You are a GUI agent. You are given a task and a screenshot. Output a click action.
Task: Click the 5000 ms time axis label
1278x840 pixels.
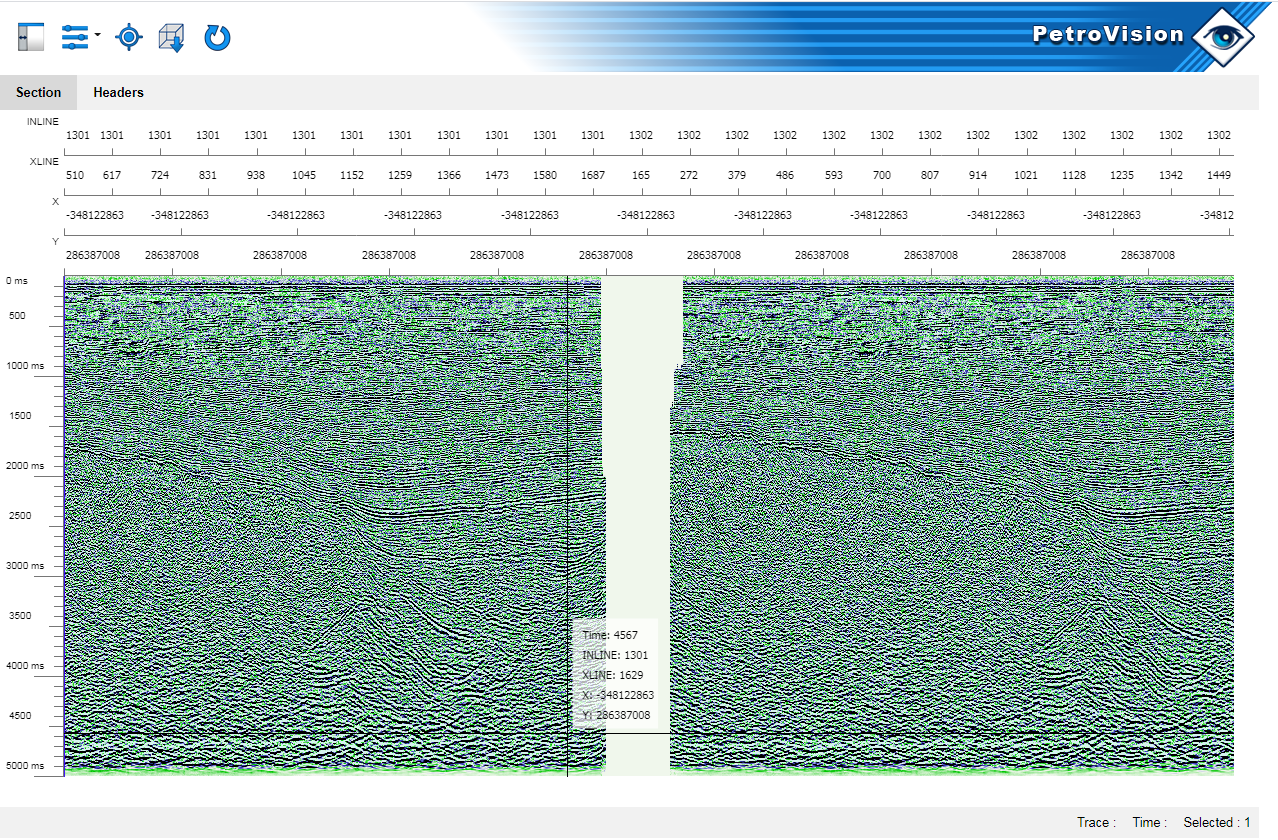click(25, 766)
